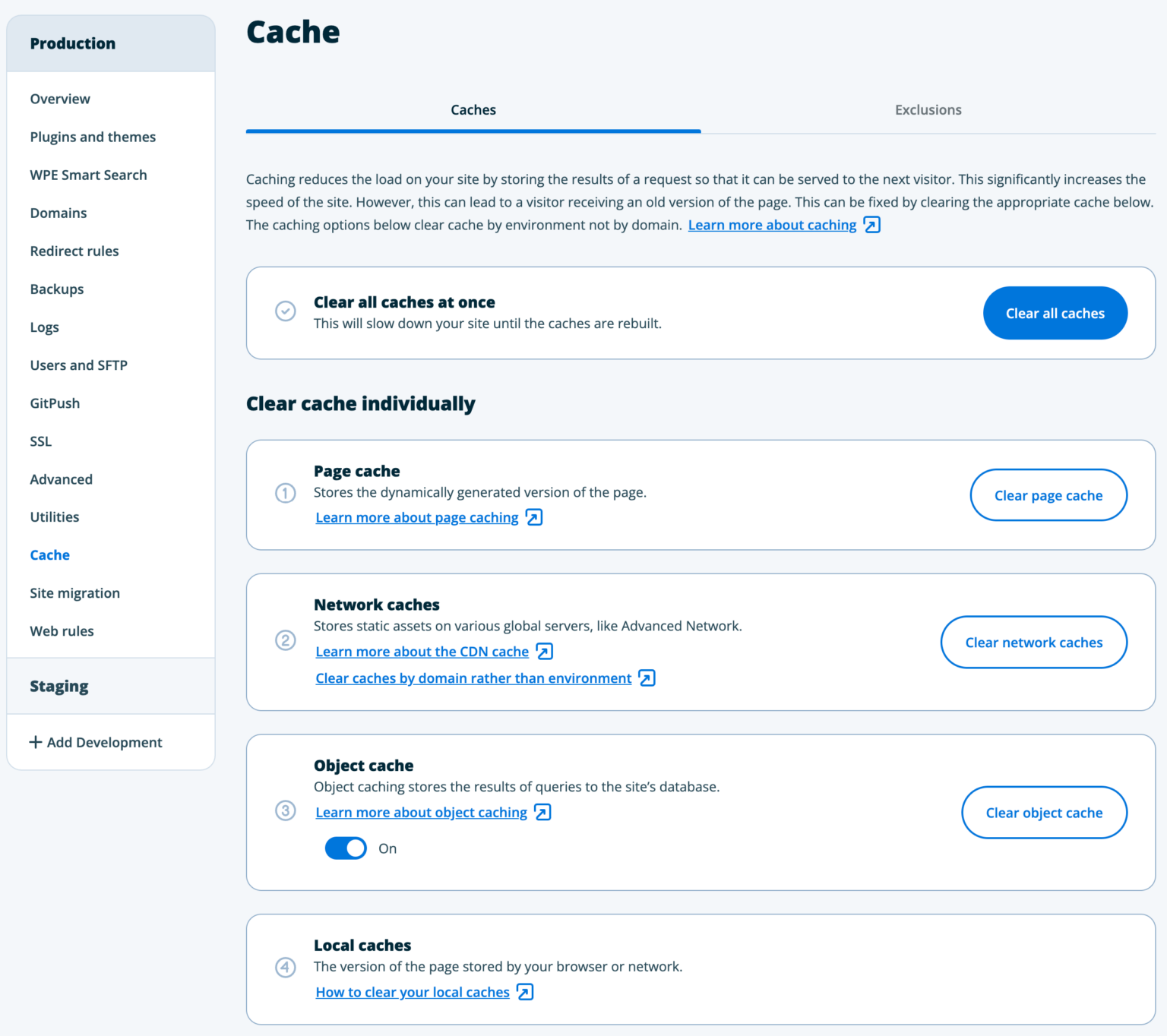The width and height of the screenshot is (1167, 1036).
Task: Select Users and SFTP in the sidebar
Action: coord(78,365)
